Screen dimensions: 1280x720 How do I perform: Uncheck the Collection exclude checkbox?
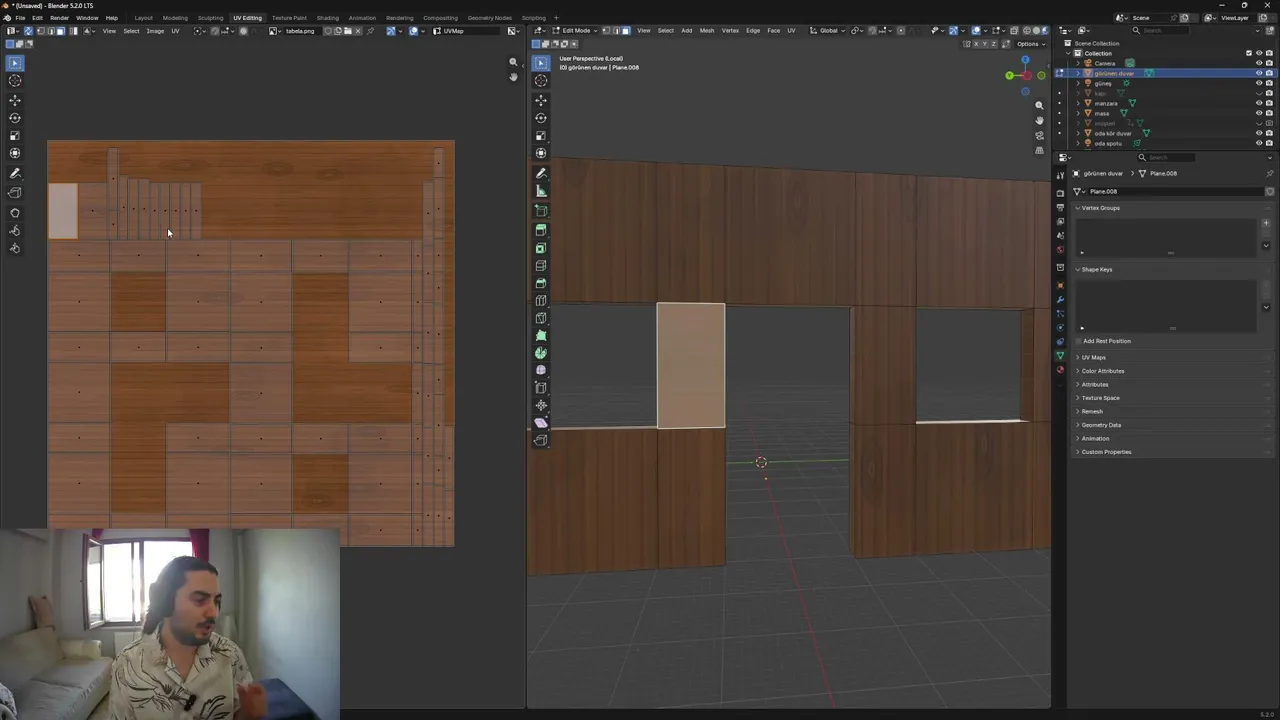(x=1249, y=53)
